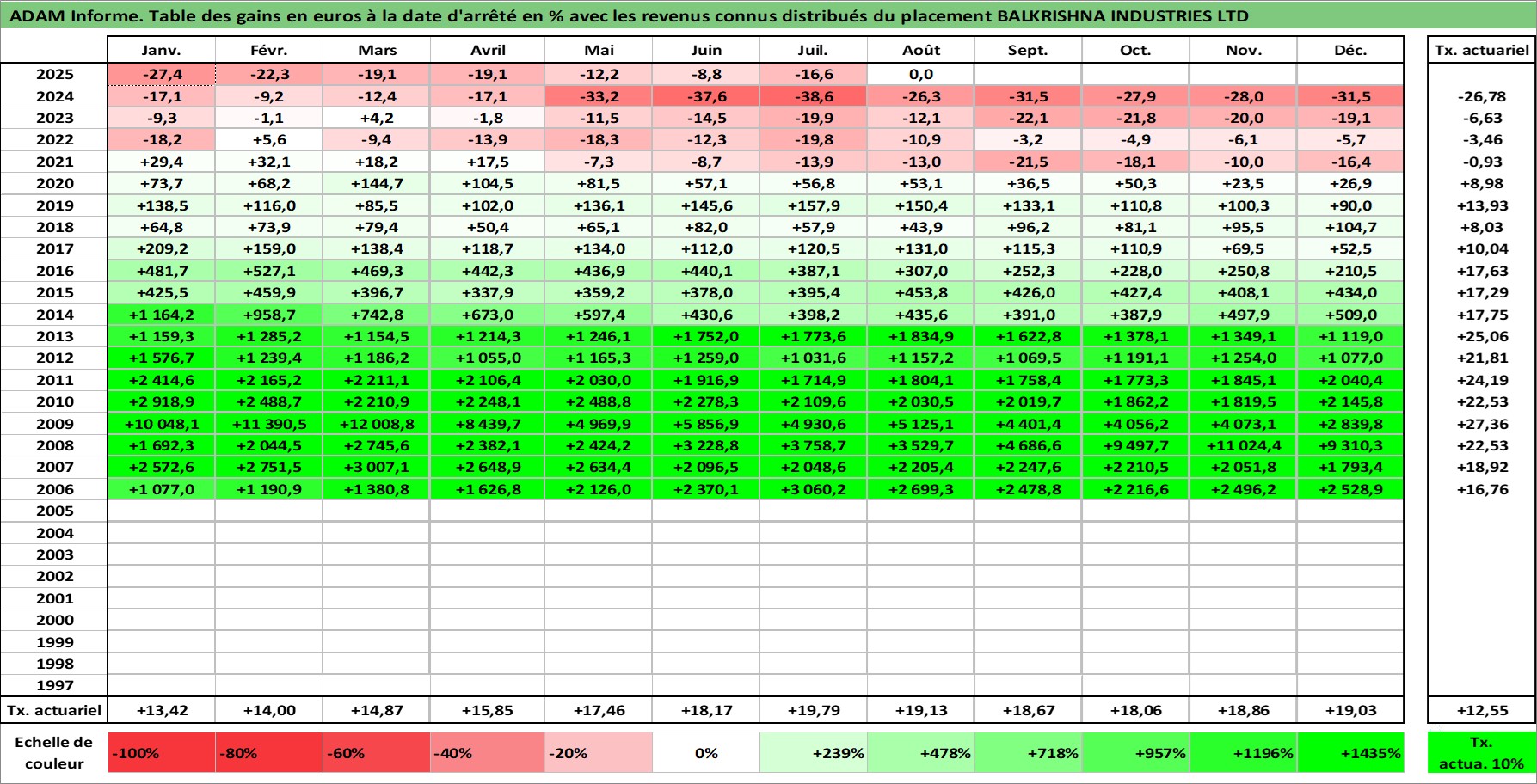This screenshot has width=1537, height=784.
Task: Select the 2009 row label
Action: (54, 424)
